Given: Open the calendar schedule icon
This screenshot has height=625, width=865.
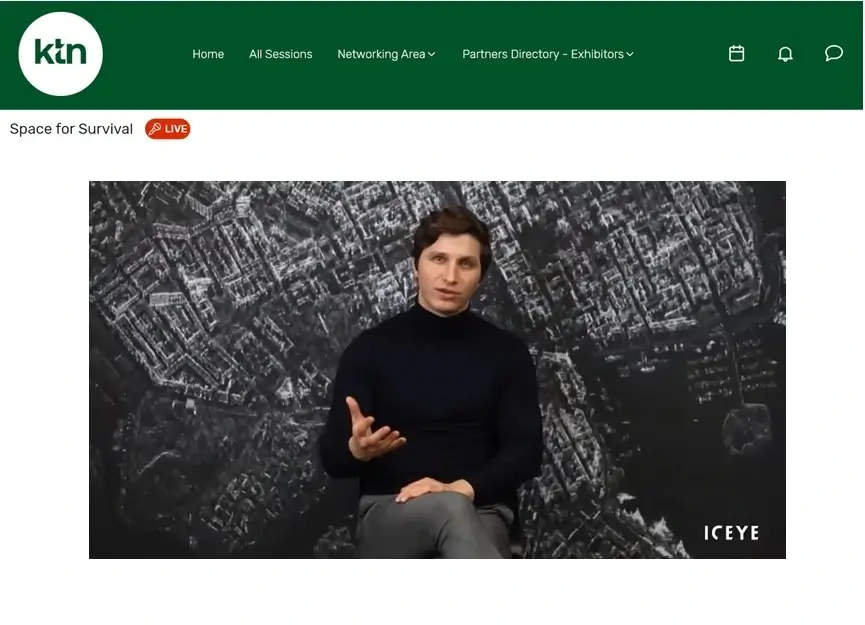Looking at the screenshot, I should (x=736, y=54).
